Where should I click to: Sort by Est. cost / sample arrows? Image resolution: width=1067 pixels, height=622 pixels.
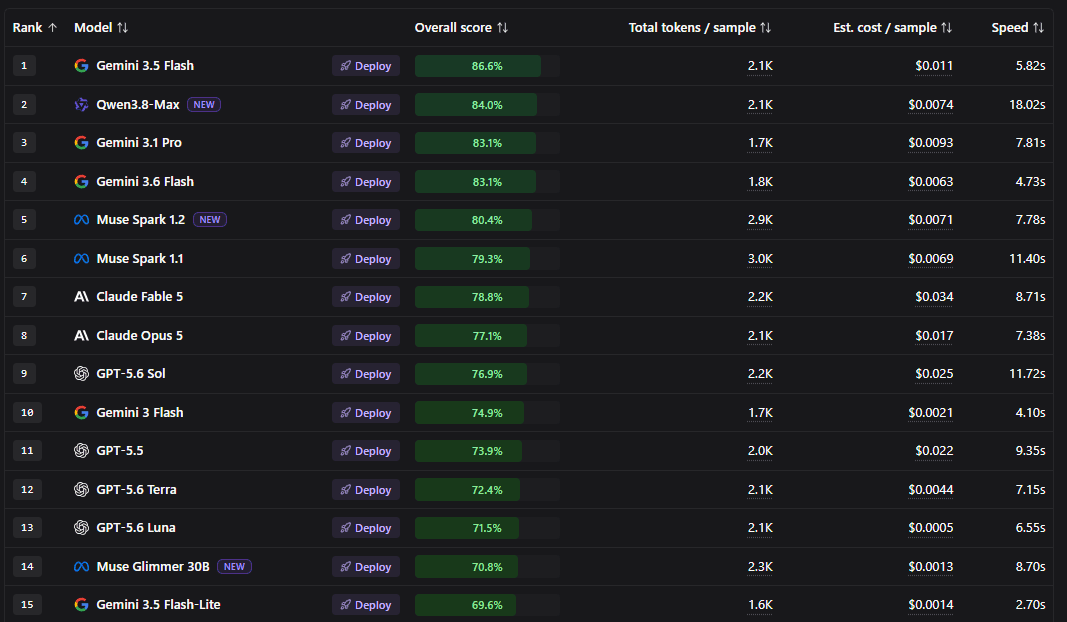click(x=947, y=28)
